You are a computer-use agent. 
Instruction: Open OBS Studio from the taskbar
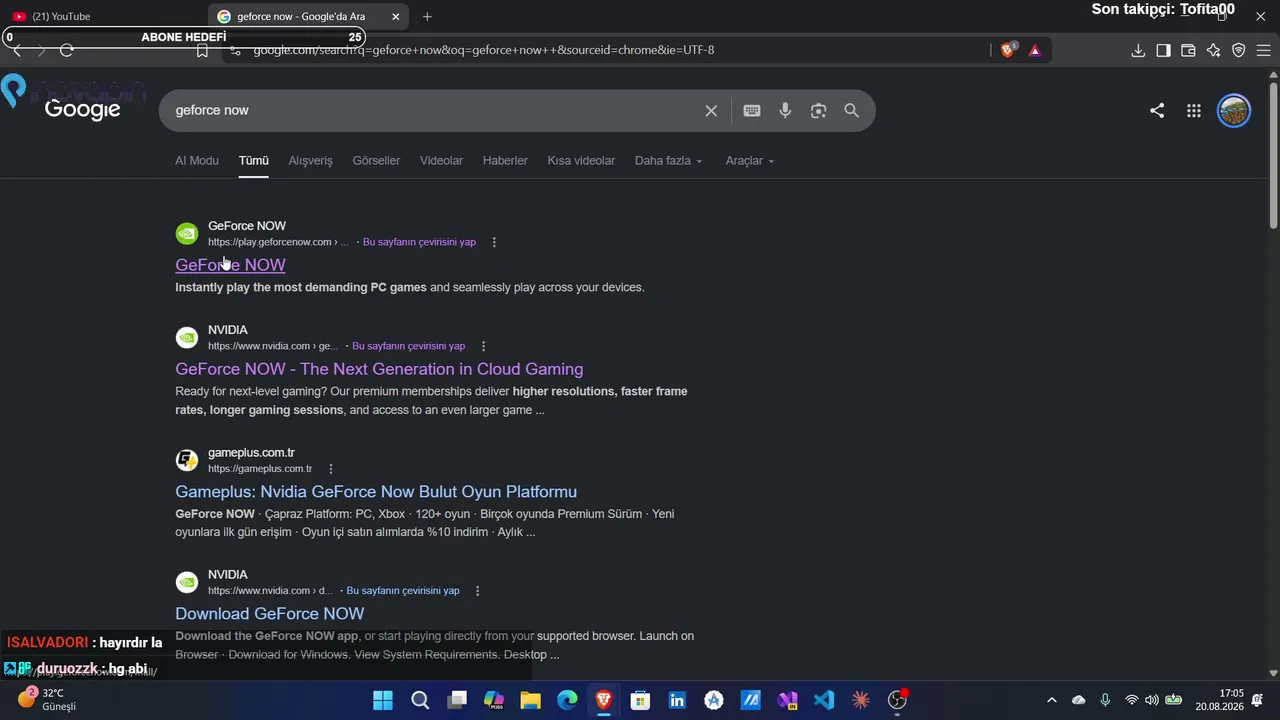pos(898,700)
